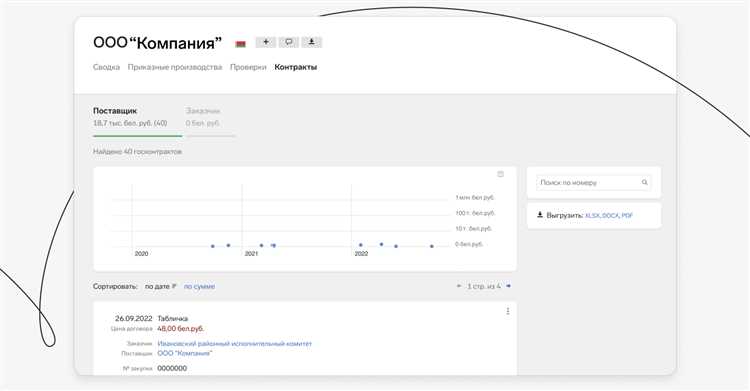Open the ООО "Компания" supplier link
The height and width of the screenshot is (391, 750).
[x=185, y=353]
